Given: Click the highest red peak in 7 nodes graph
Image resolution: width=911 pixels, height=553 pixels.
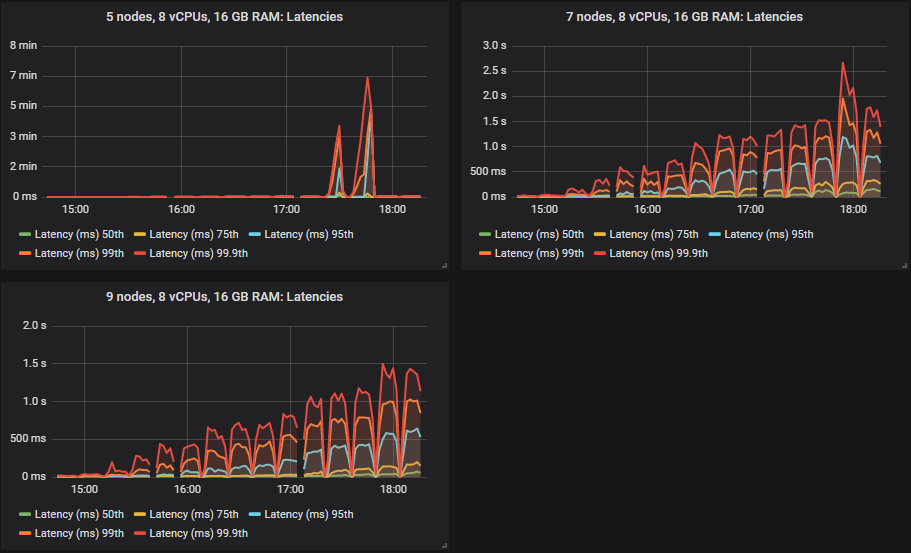Looking at the screenshot, I should pos(843,62).
